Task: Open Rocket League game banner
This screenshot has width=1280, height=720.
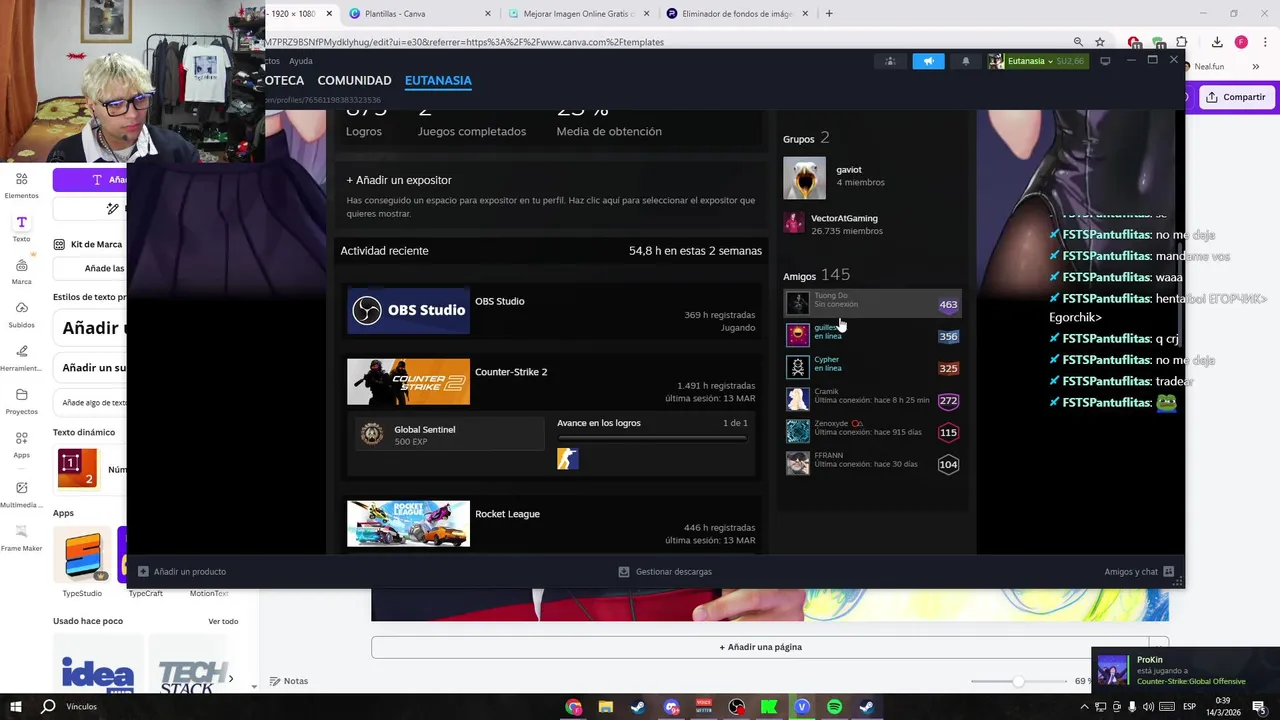Action: click(408, 524)
